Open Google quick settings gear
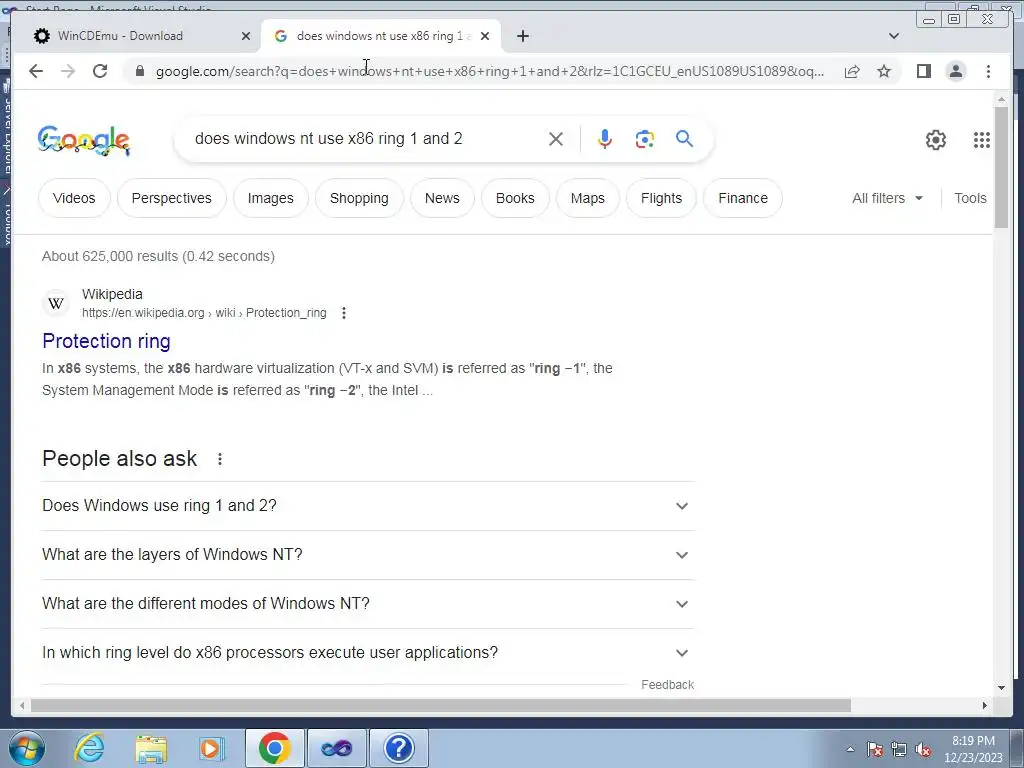Image resolution: width=1024 pixels, height=768 pixels. coord(936,140)
